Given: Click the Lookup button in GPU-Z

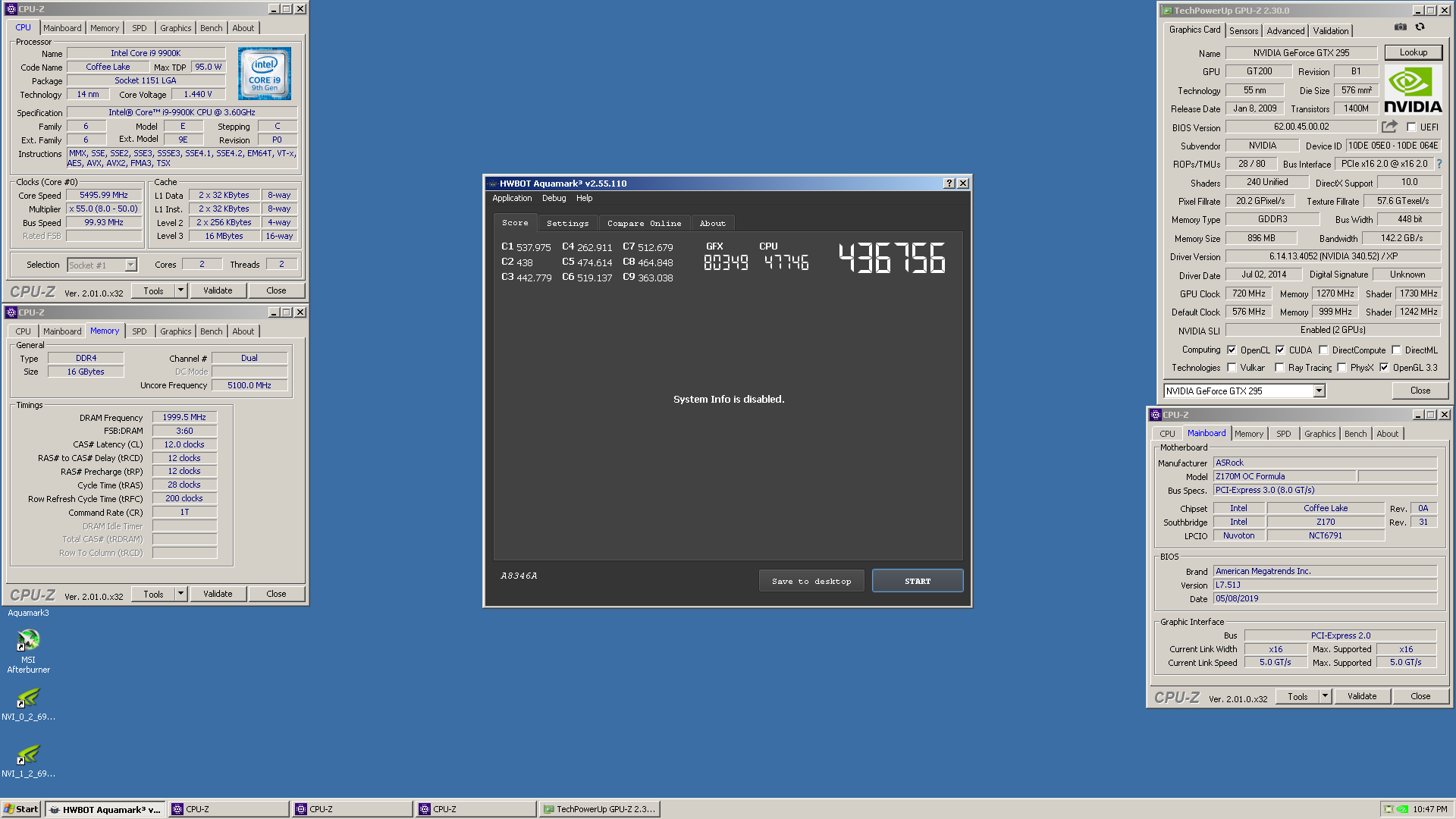Looking at the screenshot, I should pyautogui.click(x=1413, y=52).
